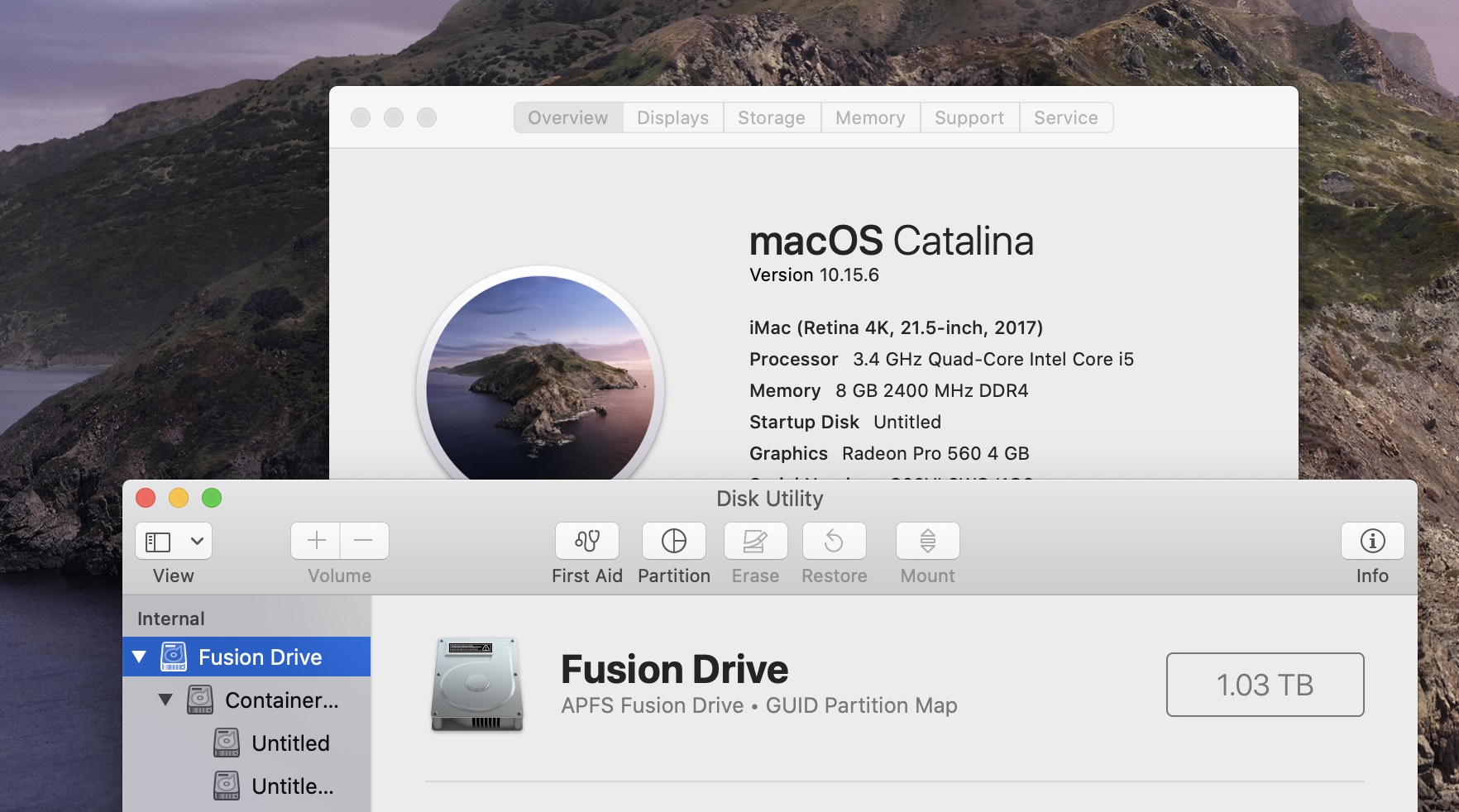Click the Fusion Drive disk icon
This screenshot has height=812, width=1459.
pyautogui.click(x=476, y=684)
